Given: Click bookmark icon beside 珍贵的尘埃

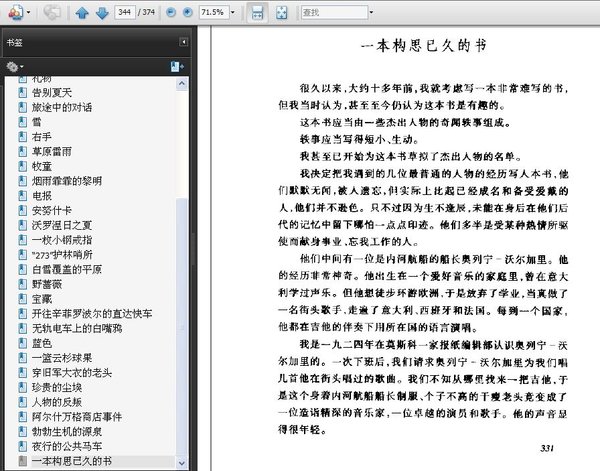Looking at the screenshot, I should (23, 388).
